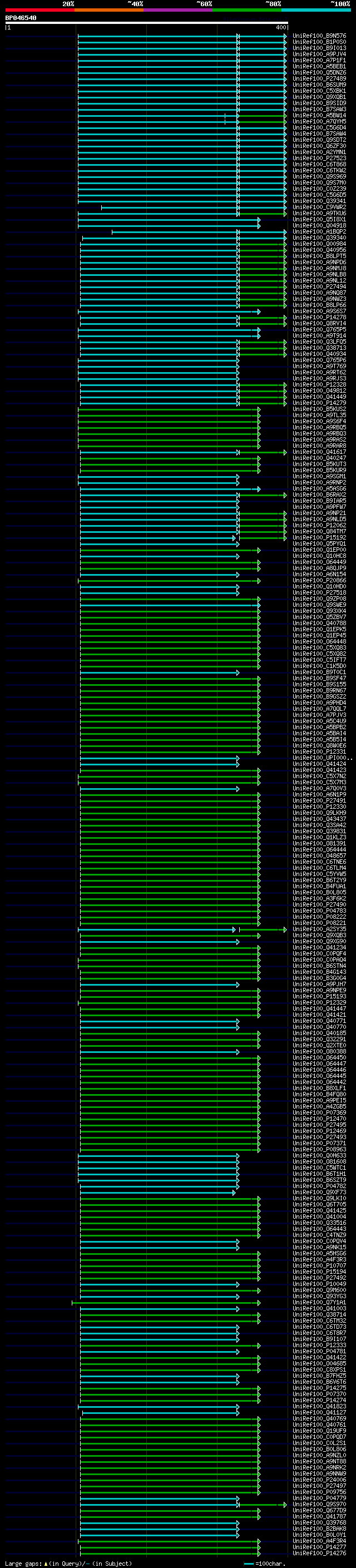
Task: Select hit UniRef100_P27489
Action: click(319, 78)
